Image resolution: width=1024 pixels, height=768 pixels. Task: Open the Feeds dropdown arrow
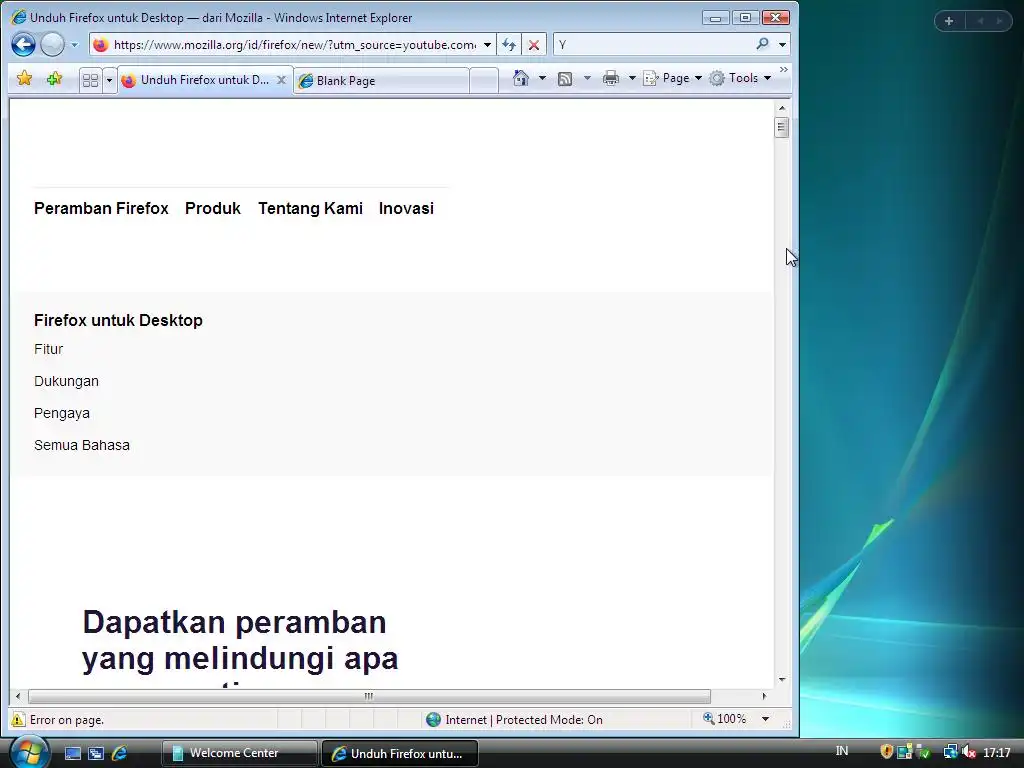tap(587, 78)
